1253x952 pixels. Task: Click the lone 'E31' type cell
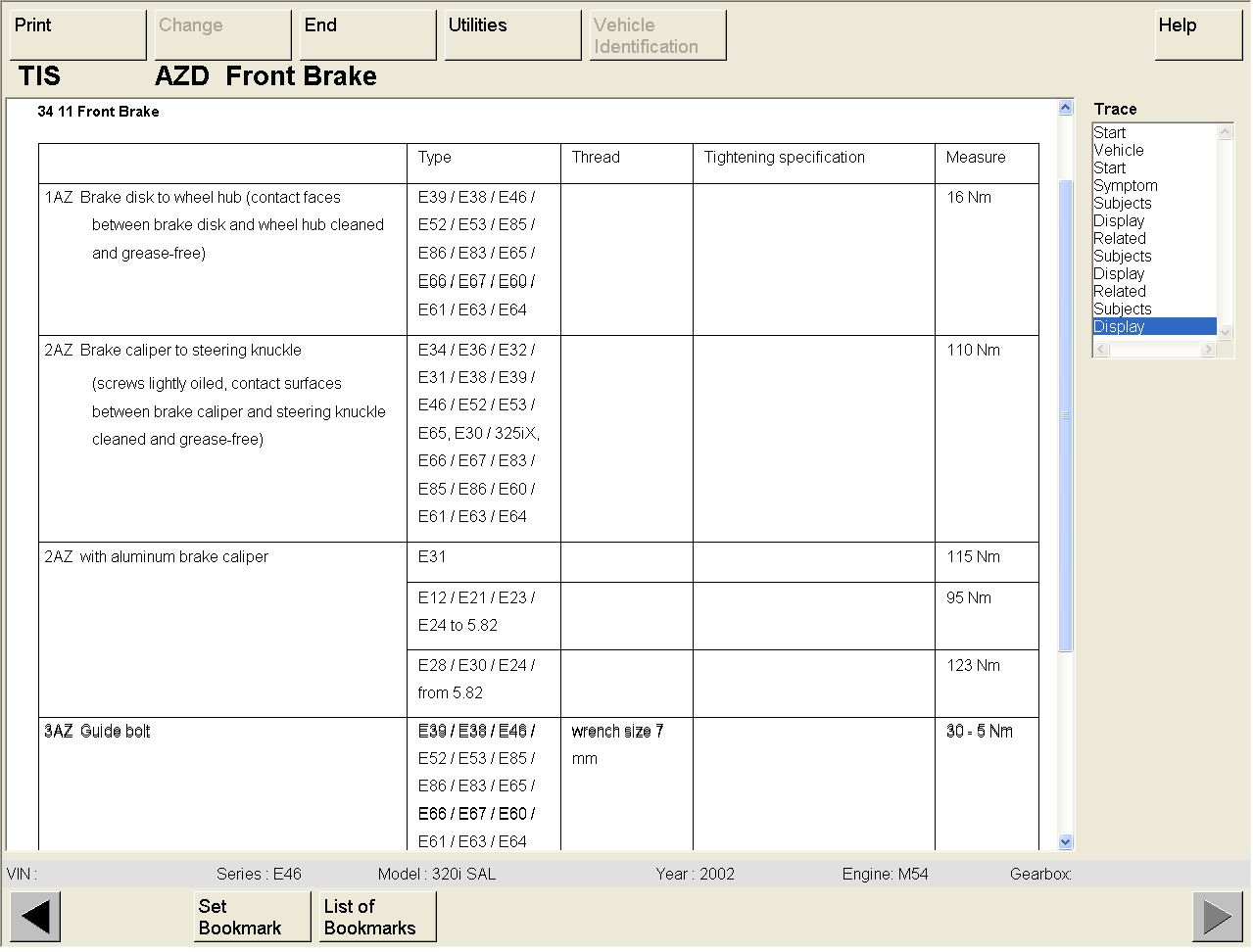(x=432, y=557)
